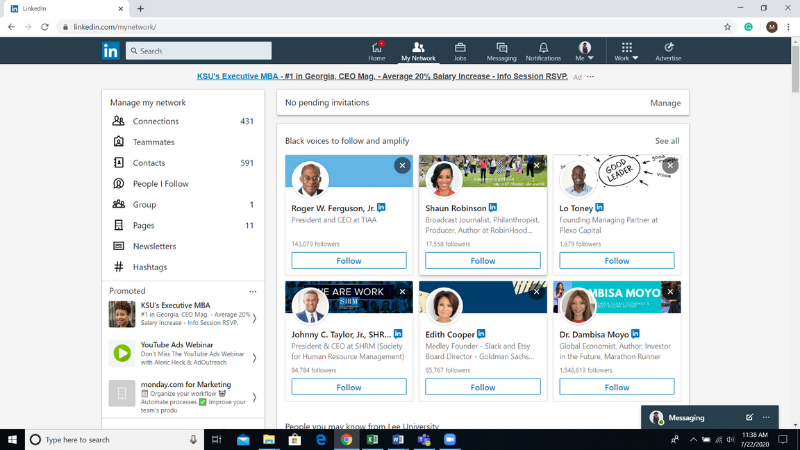The width and height of the screenshot is (800, 450).
Task: Click See all Black voices link
Action: [x=667, y=141]
